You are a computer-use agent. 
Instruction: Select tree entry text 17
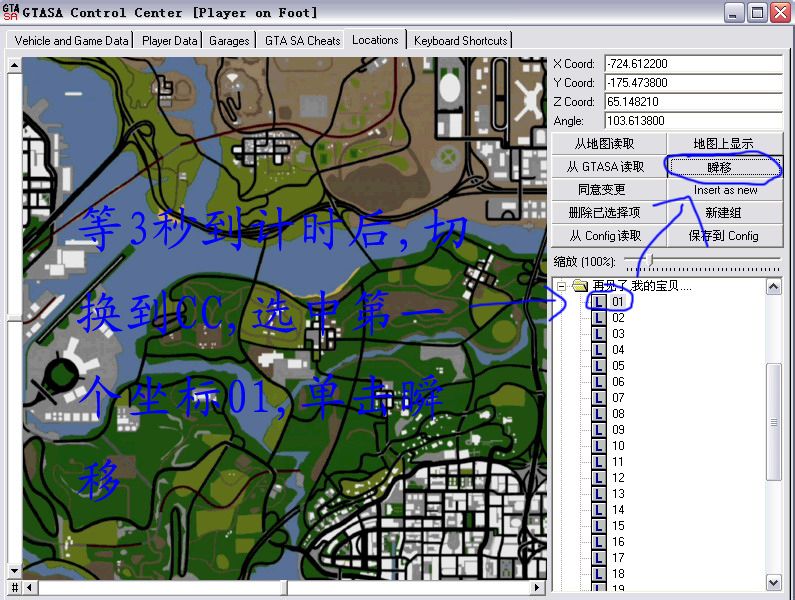click(x=618, y=557)
